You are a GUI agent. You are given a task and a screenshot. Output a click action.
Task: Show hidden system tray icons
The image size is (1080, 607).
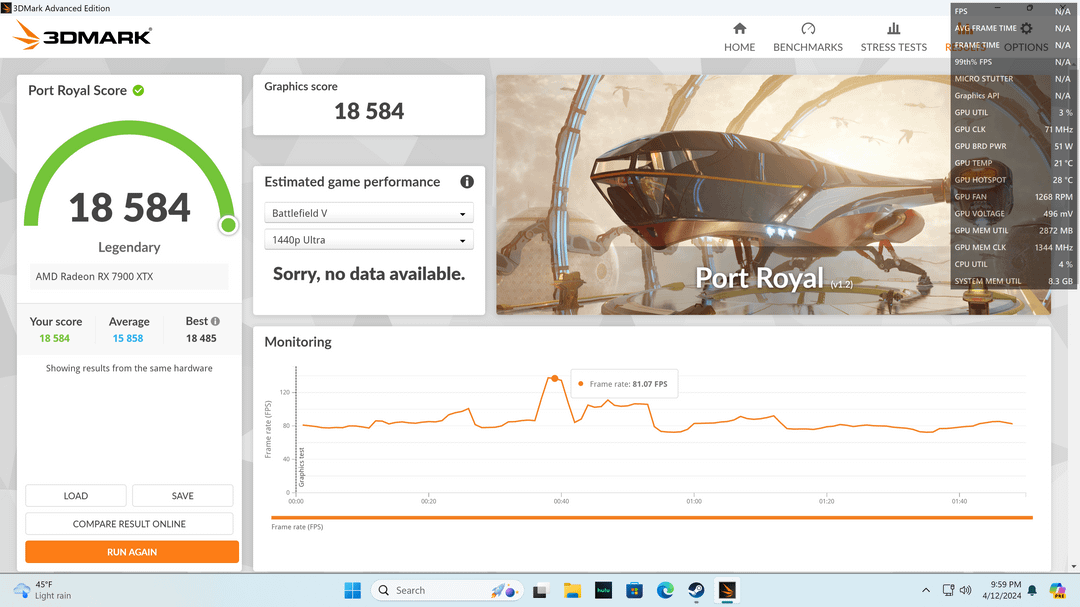pos(926,590)
